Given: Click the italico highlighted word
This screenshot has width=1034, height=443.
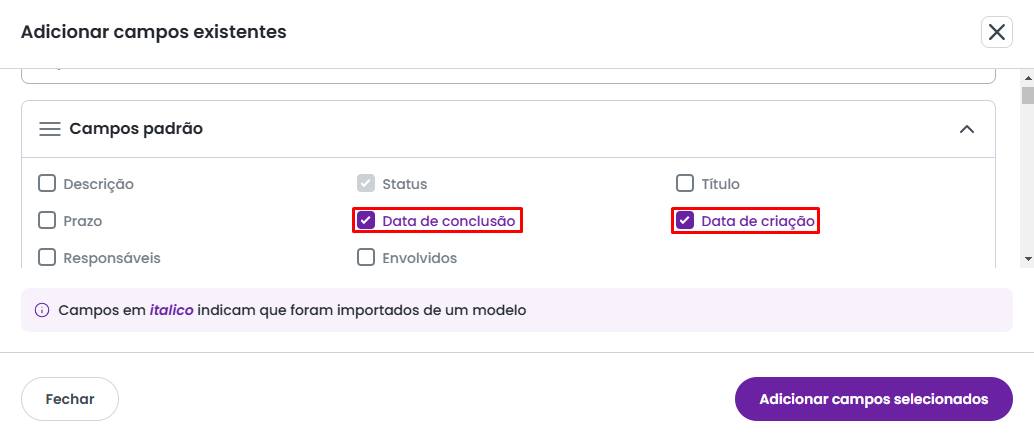Looking at the screenshot, I should 171,310.
